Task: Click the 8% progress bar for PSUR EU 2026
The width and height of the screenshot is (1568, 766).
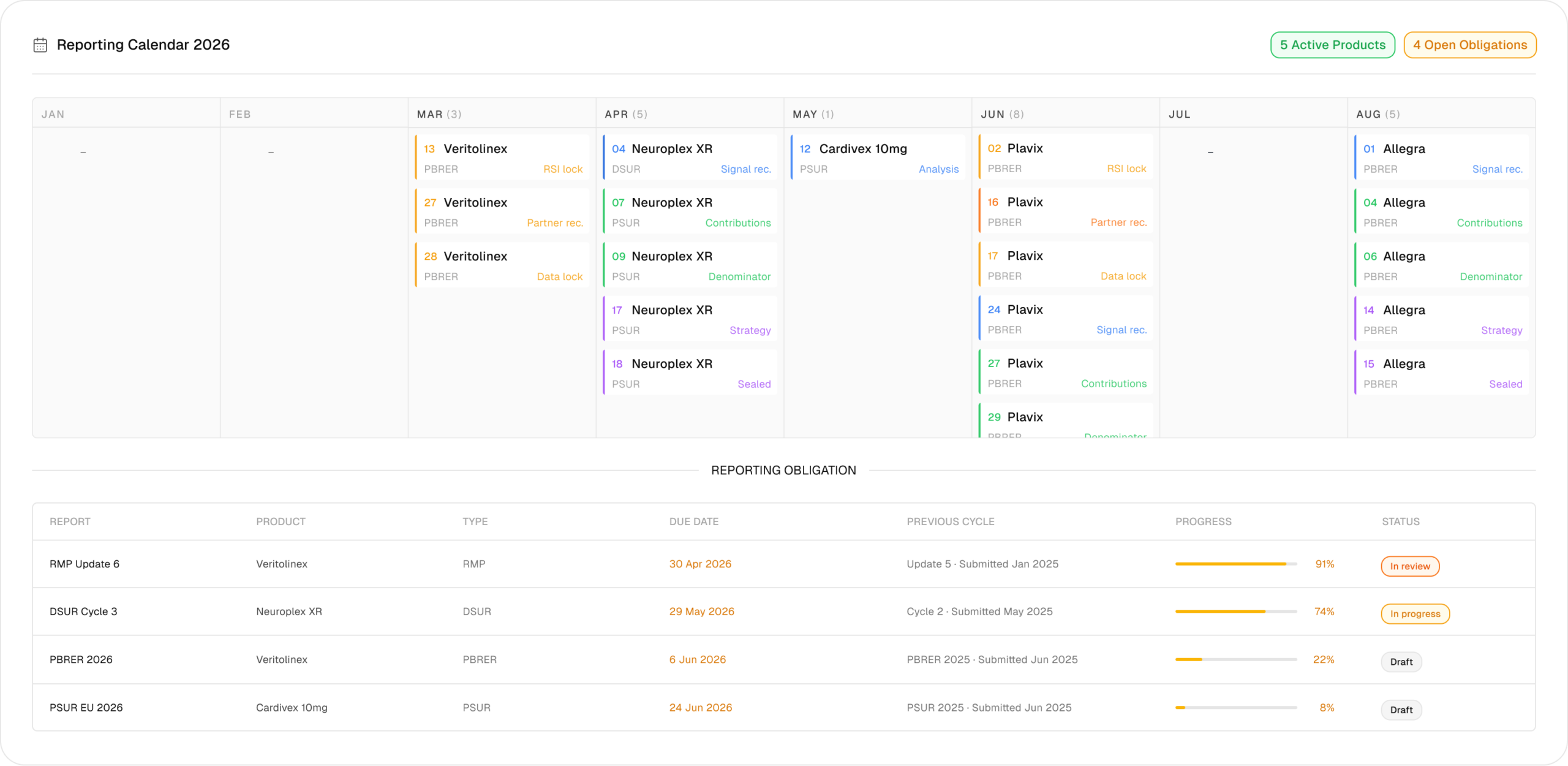Action: 1235,707
